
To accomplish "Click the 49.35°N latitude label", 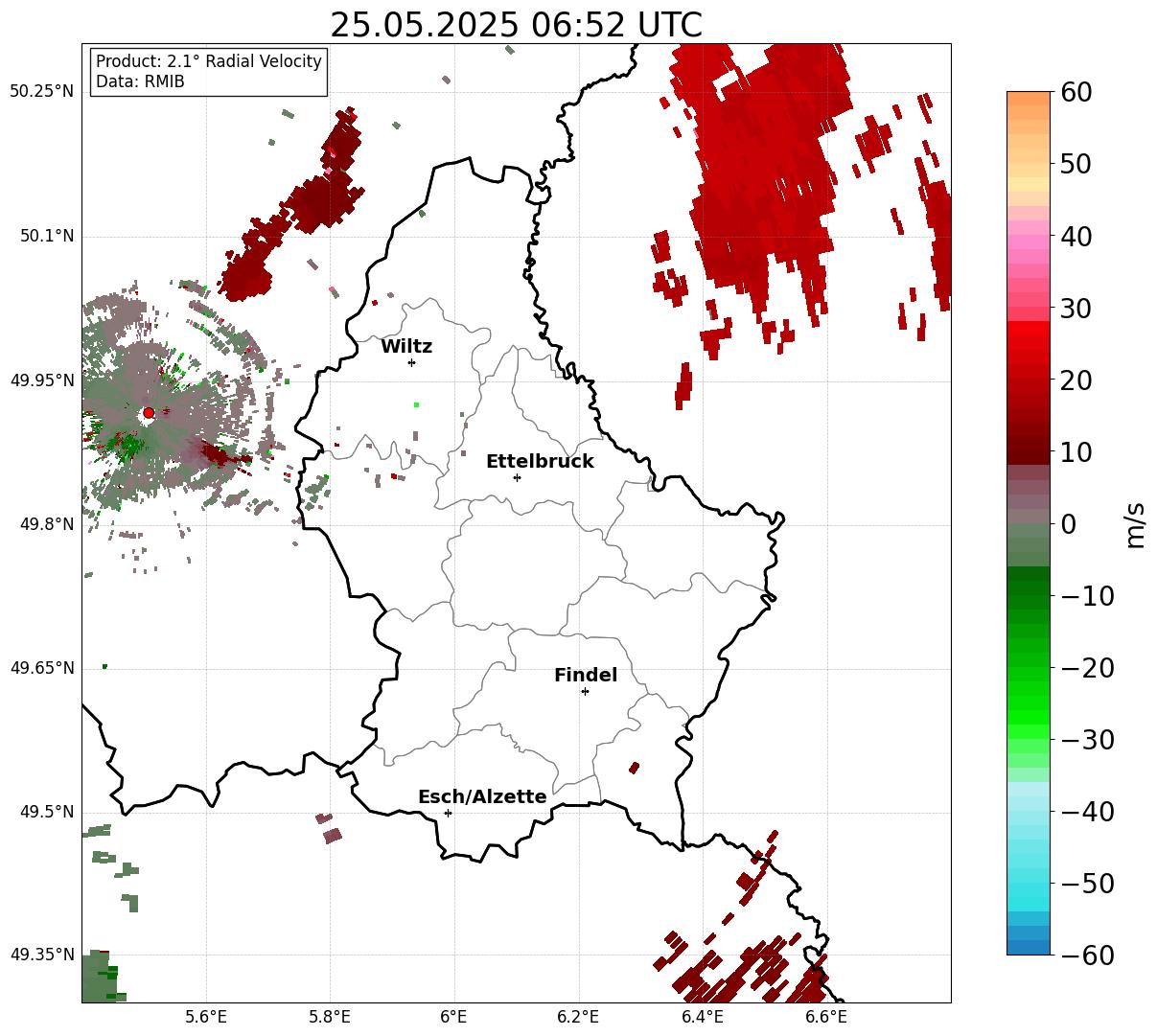I will (42, 955).
